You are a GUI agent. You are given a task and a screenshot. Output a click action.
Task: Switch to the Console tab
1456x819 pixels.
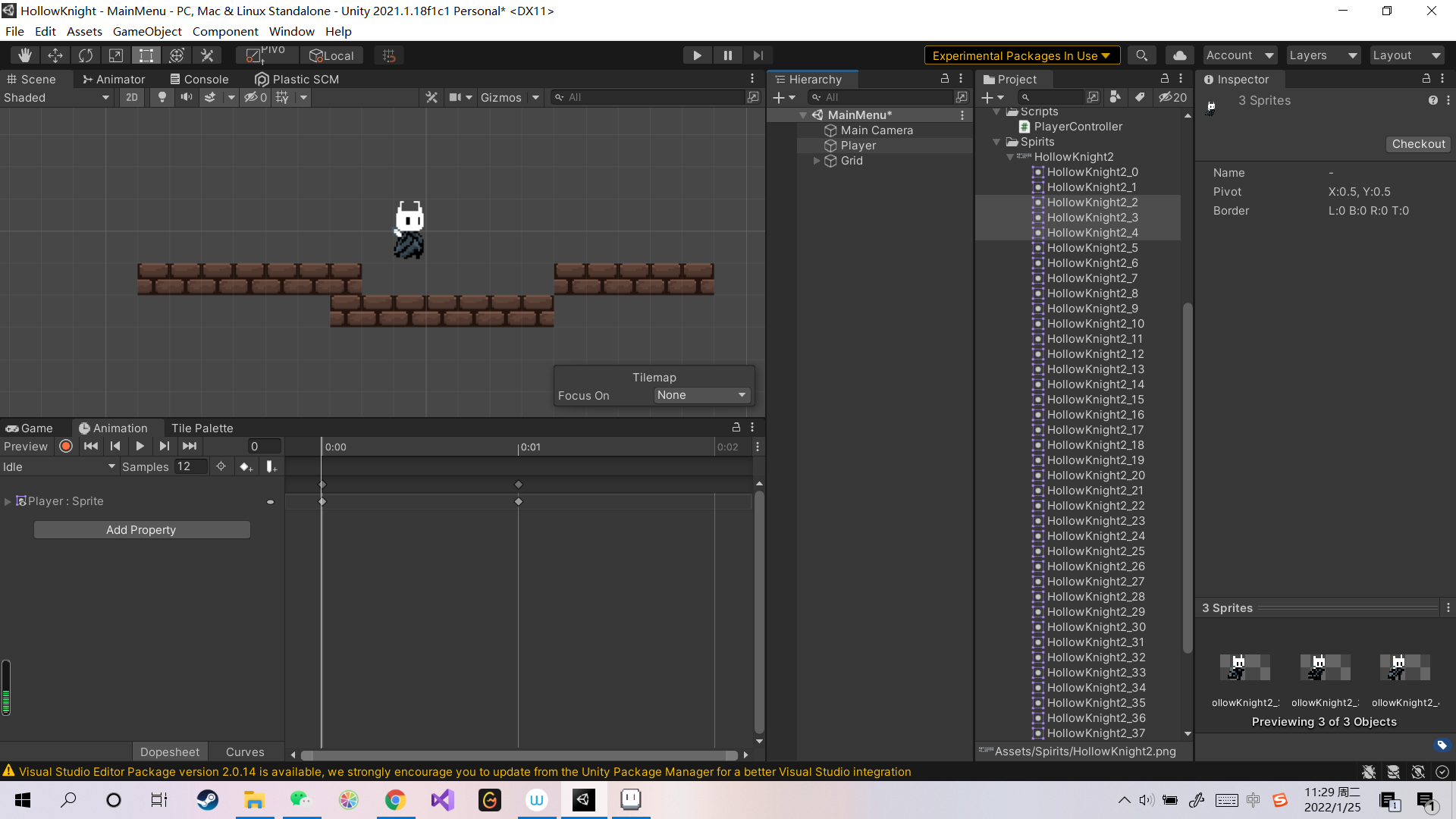[199, 79]
